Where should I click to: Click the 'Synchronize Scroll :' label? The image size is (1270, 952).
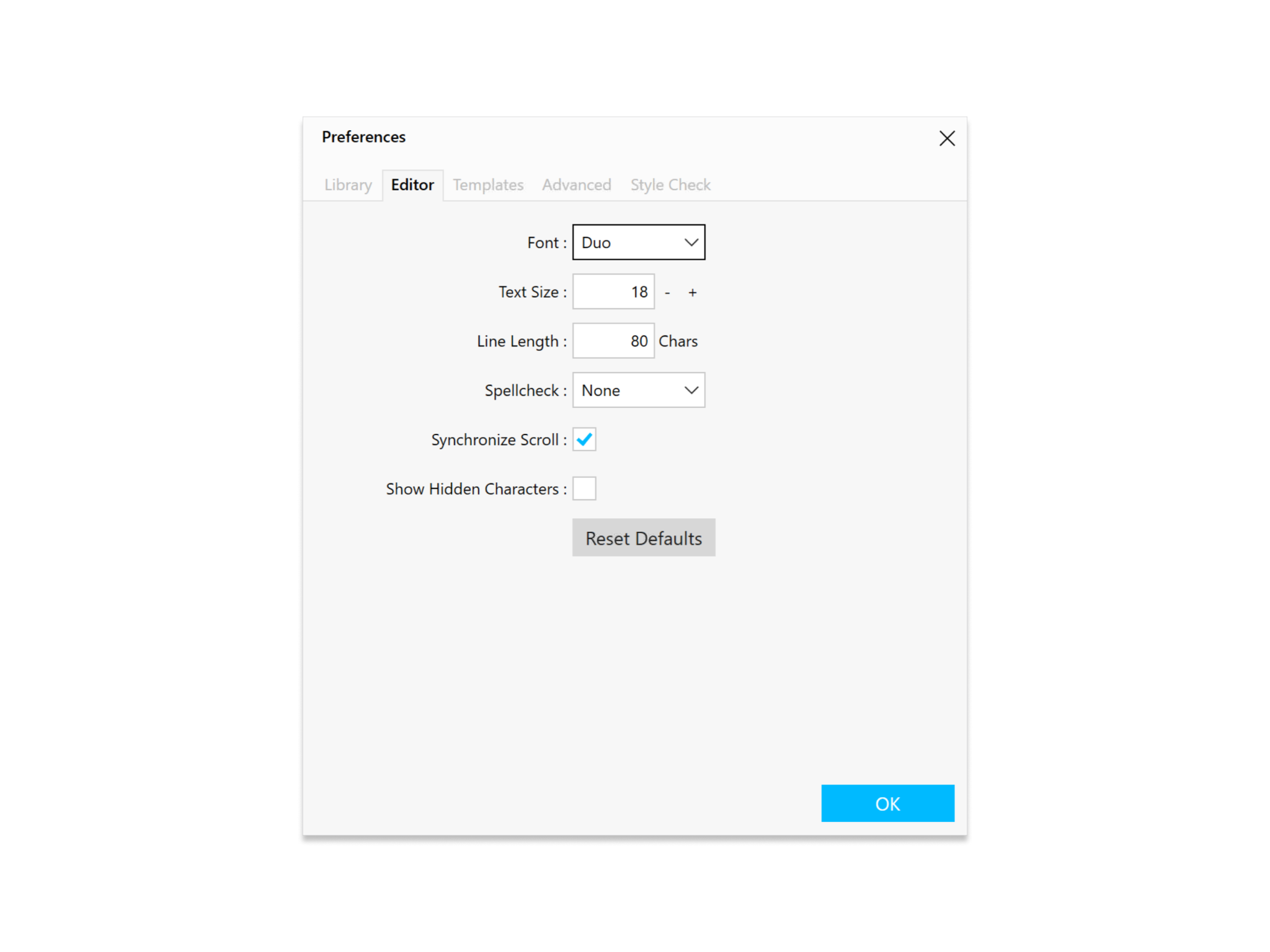click(x=499, y=439)
